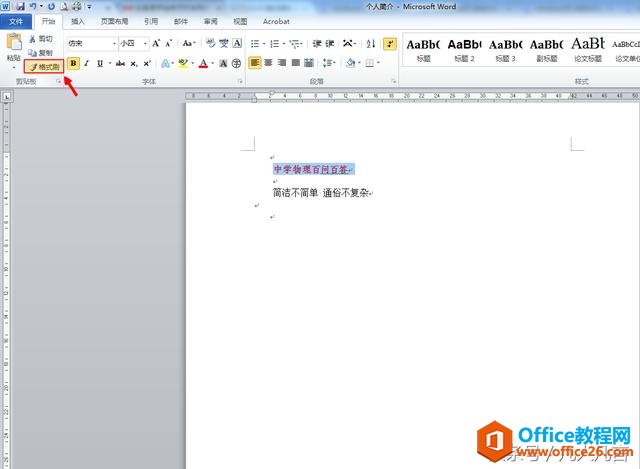
Task: Open paragraph shading color bucket
Action: point(350,63)
